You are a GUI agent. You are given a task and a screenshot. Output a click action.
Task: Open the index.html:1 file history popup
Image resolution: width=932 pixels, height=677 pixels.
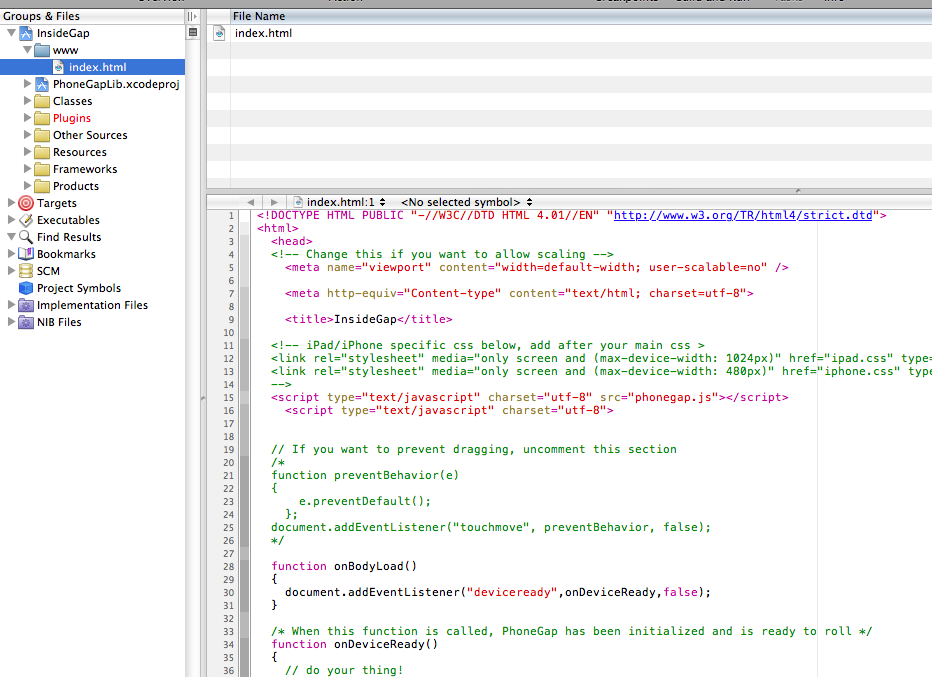[339, 202]
